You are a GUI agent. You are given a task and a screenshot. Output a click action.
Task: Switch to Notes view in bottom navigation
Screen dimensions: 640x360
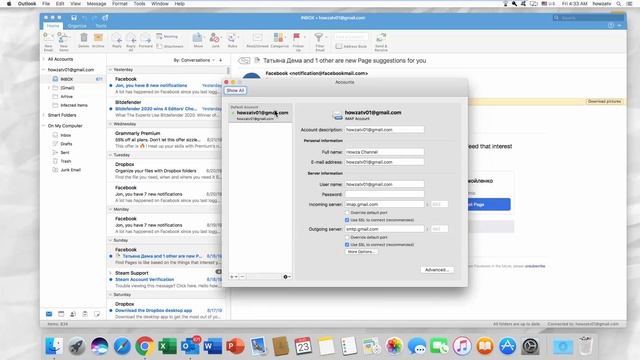coord(97,314)
